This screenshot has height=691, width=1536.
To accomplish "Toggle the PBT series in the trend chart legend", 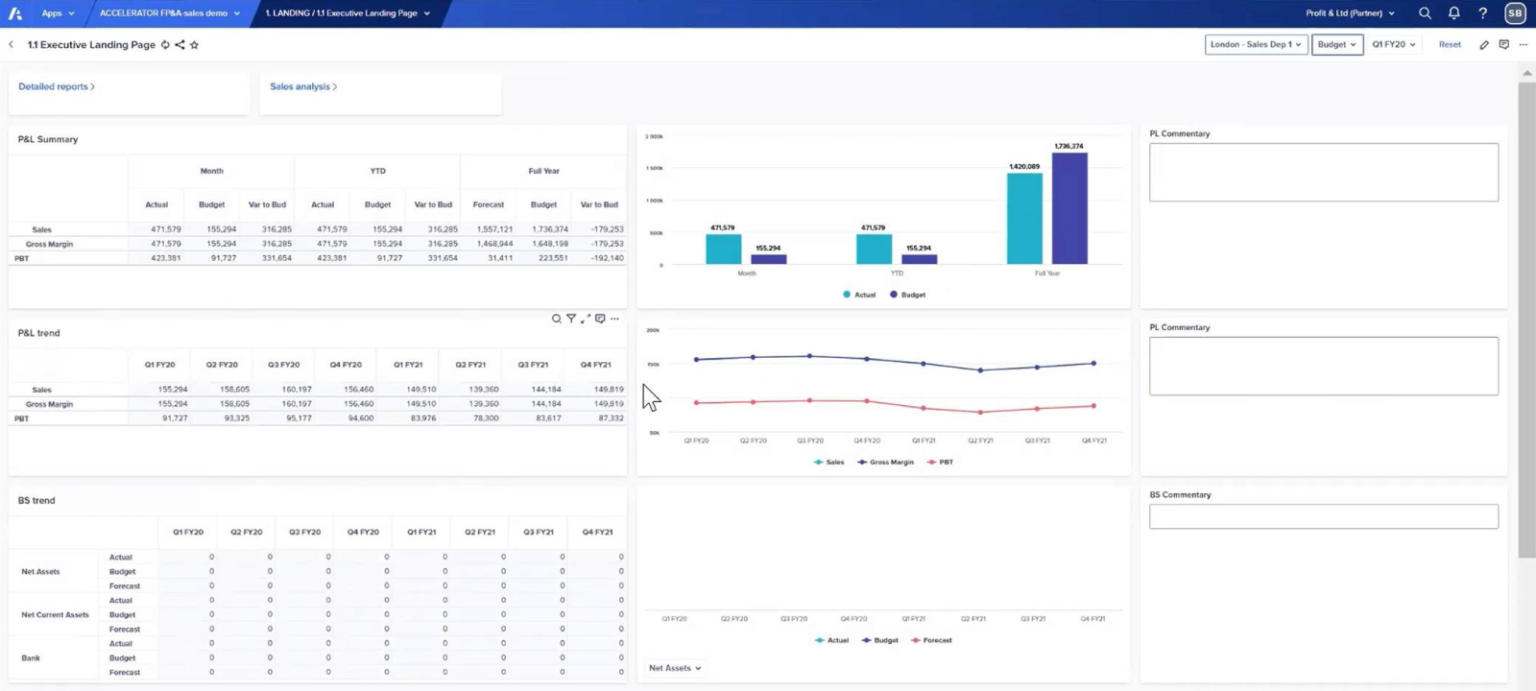I will pos(944,461).
